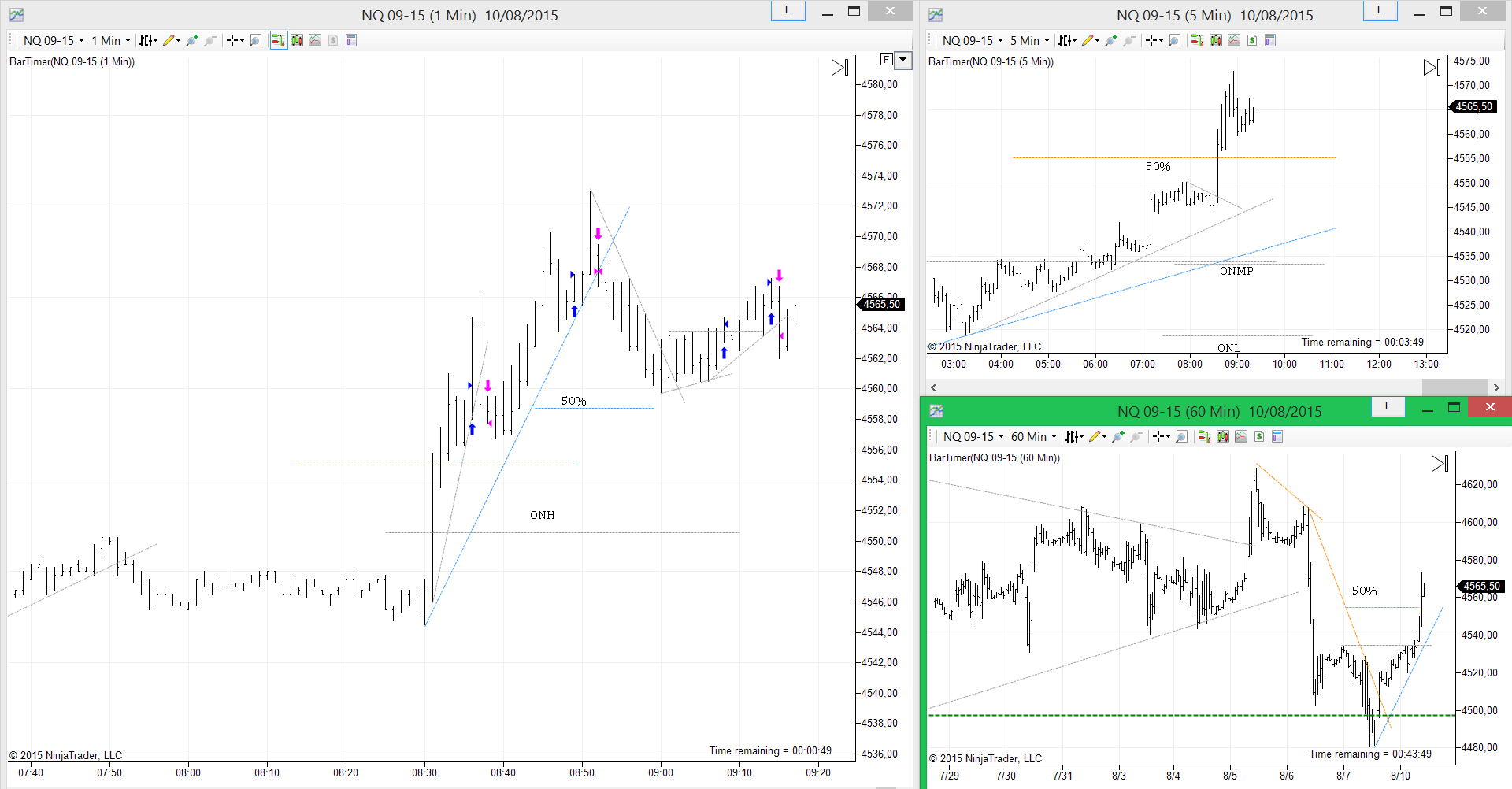The image size is (1512, 789).
Task: Click the F button on 1 Min price axis
Action: pos(887,60)
